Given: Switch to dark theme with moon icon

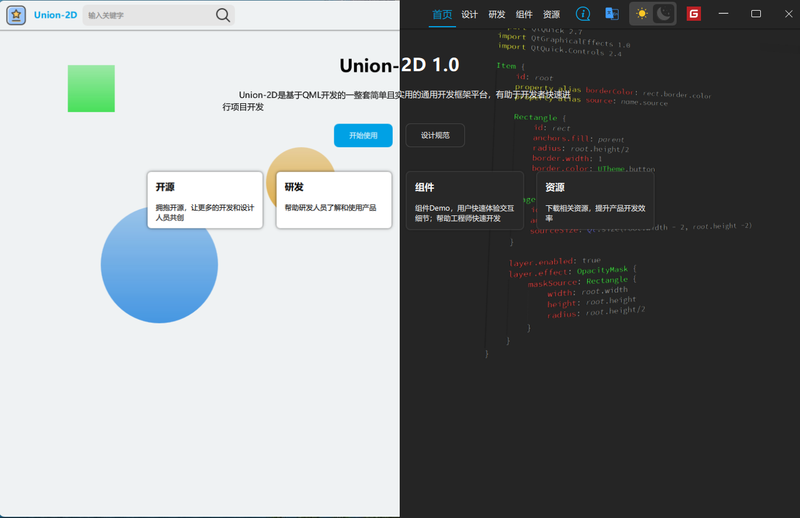Looking at the screenshot, I should (x=664, y=14).
